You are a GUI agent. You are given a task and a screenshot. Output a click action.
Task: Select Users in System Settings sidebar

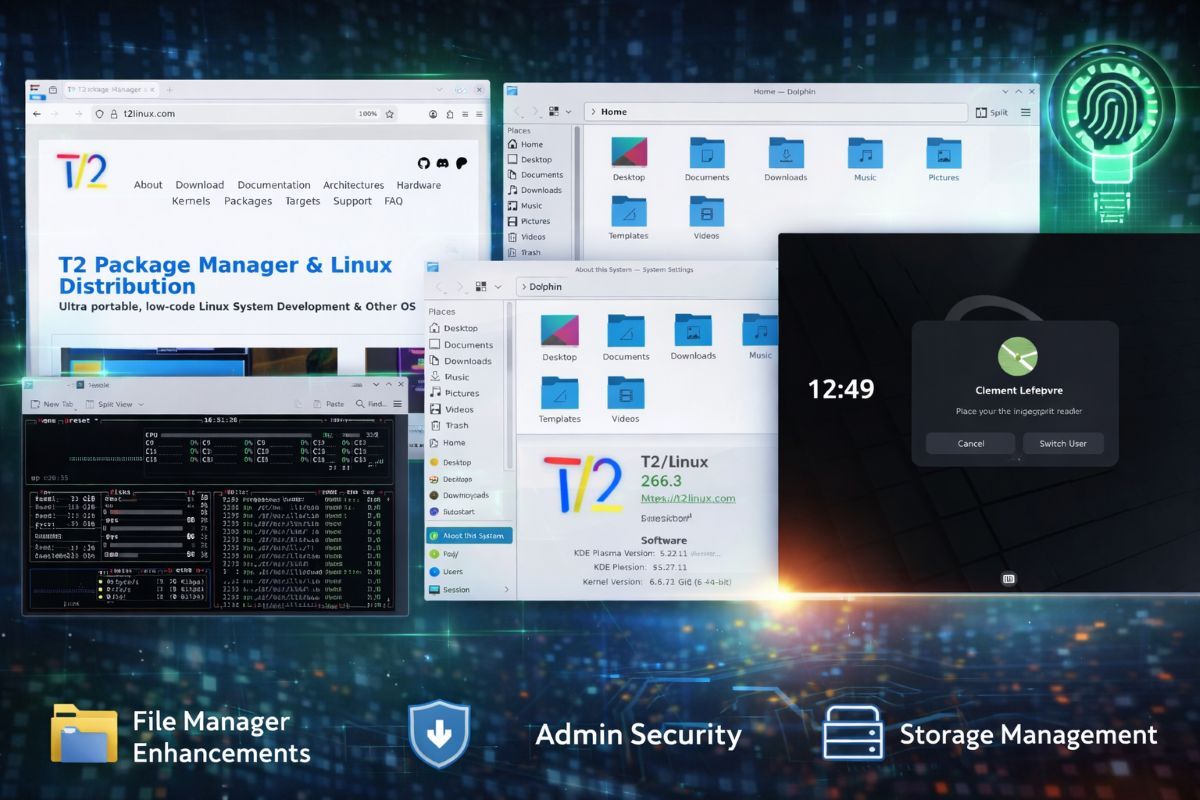(445, 571)
